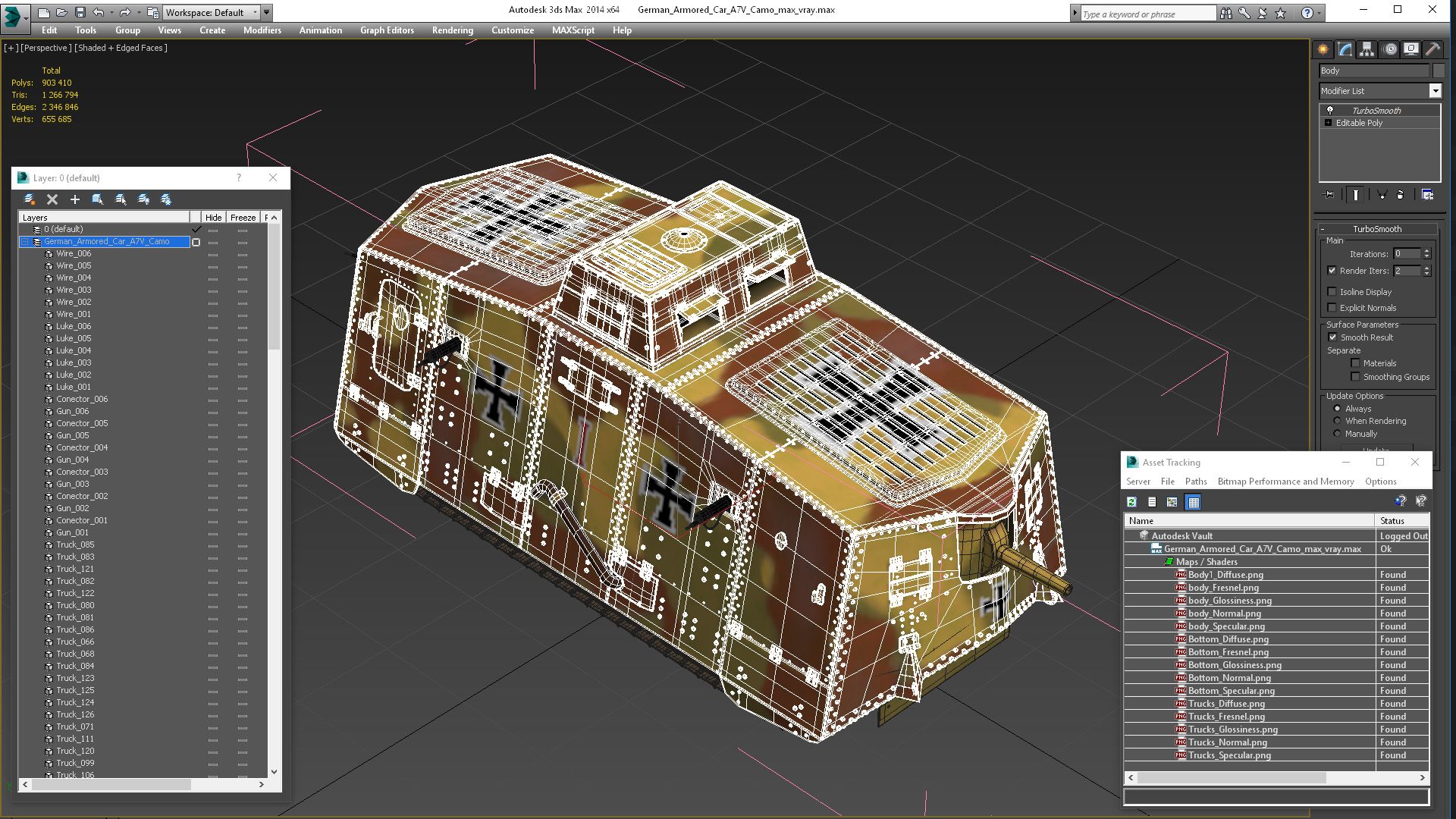Screen dimensions: 1456x819
Task: Click Freeze/Unfreeze All Layers icon
Action: pos(166,199)
